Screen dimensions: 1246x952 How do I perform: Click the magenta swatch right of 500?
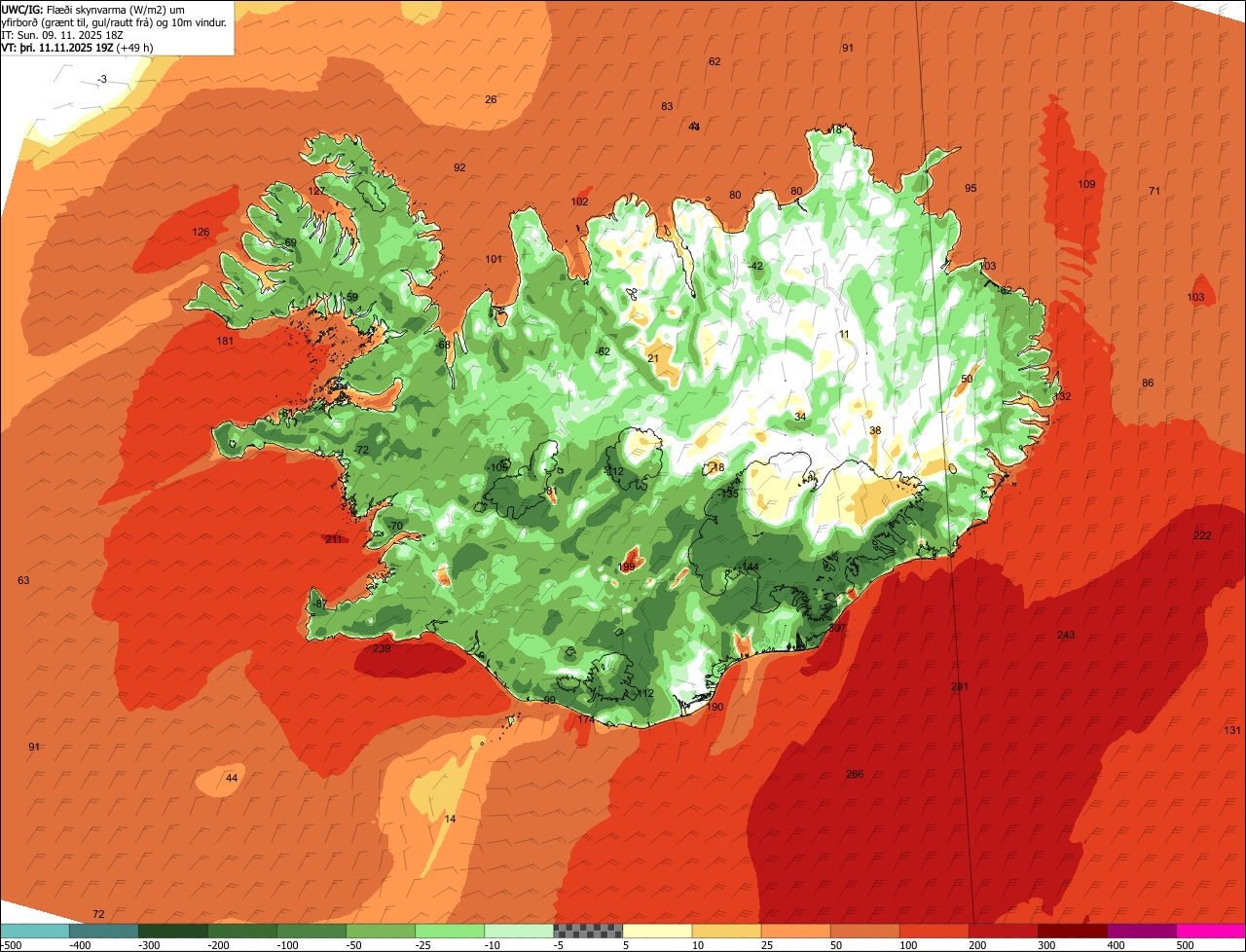1211,931
